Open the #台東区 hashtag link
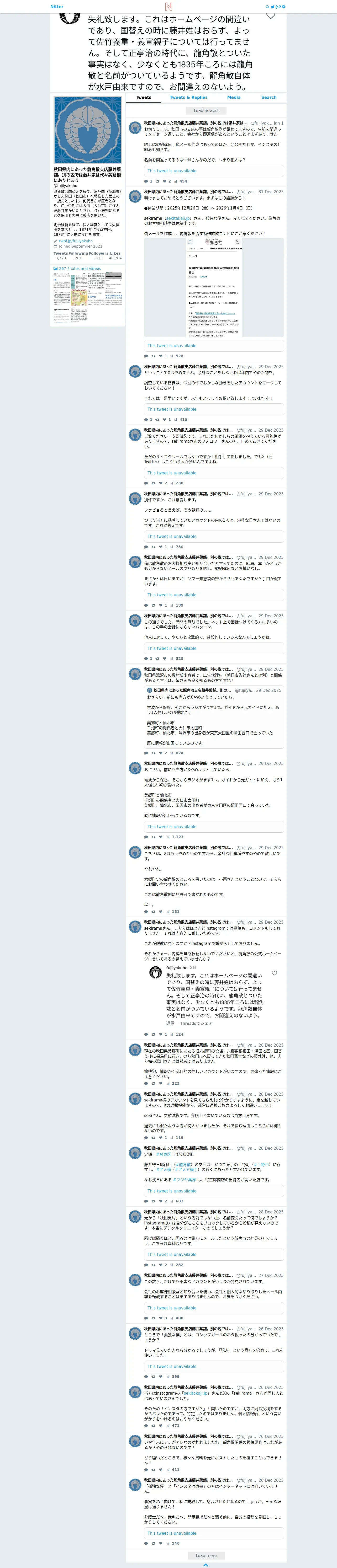Screen dimensions: 337x1568 tap(163, 1155)
